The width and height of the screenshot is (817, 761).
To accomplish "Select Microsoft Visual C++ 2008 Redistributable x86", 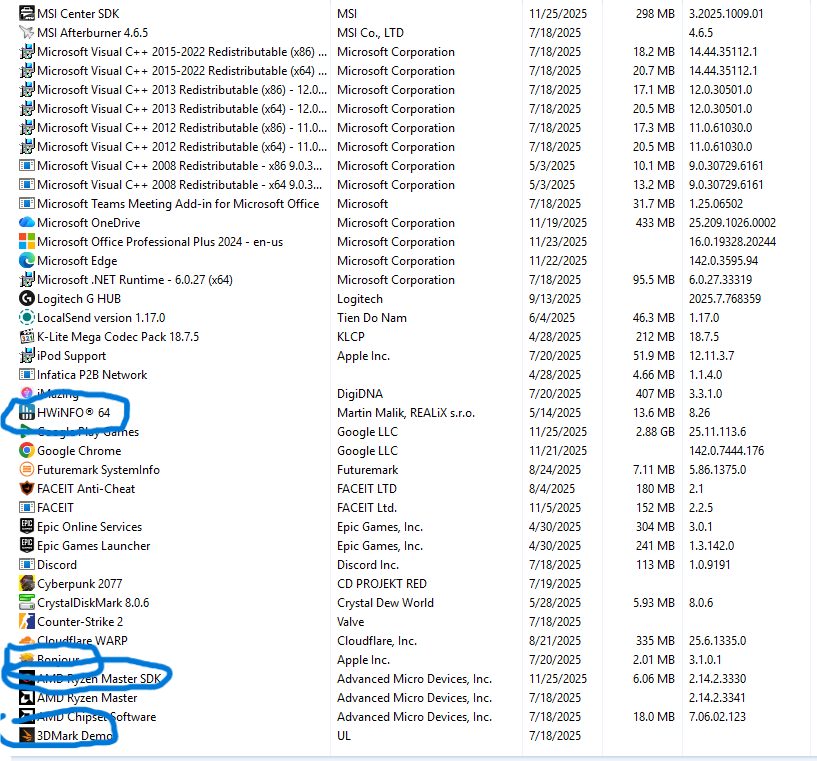I will click(x=180, y=166).
